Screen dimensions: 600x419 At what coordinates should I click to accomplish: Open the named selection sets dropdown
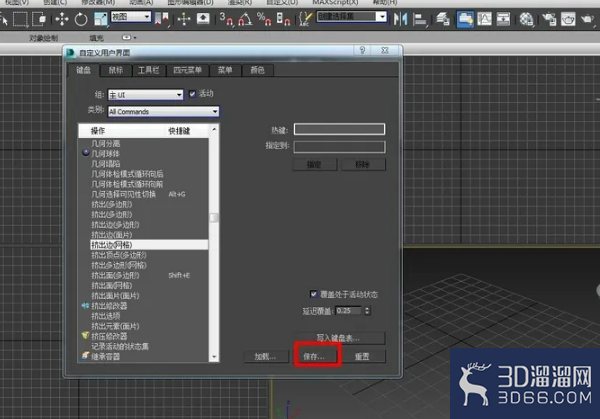[352, 16]
